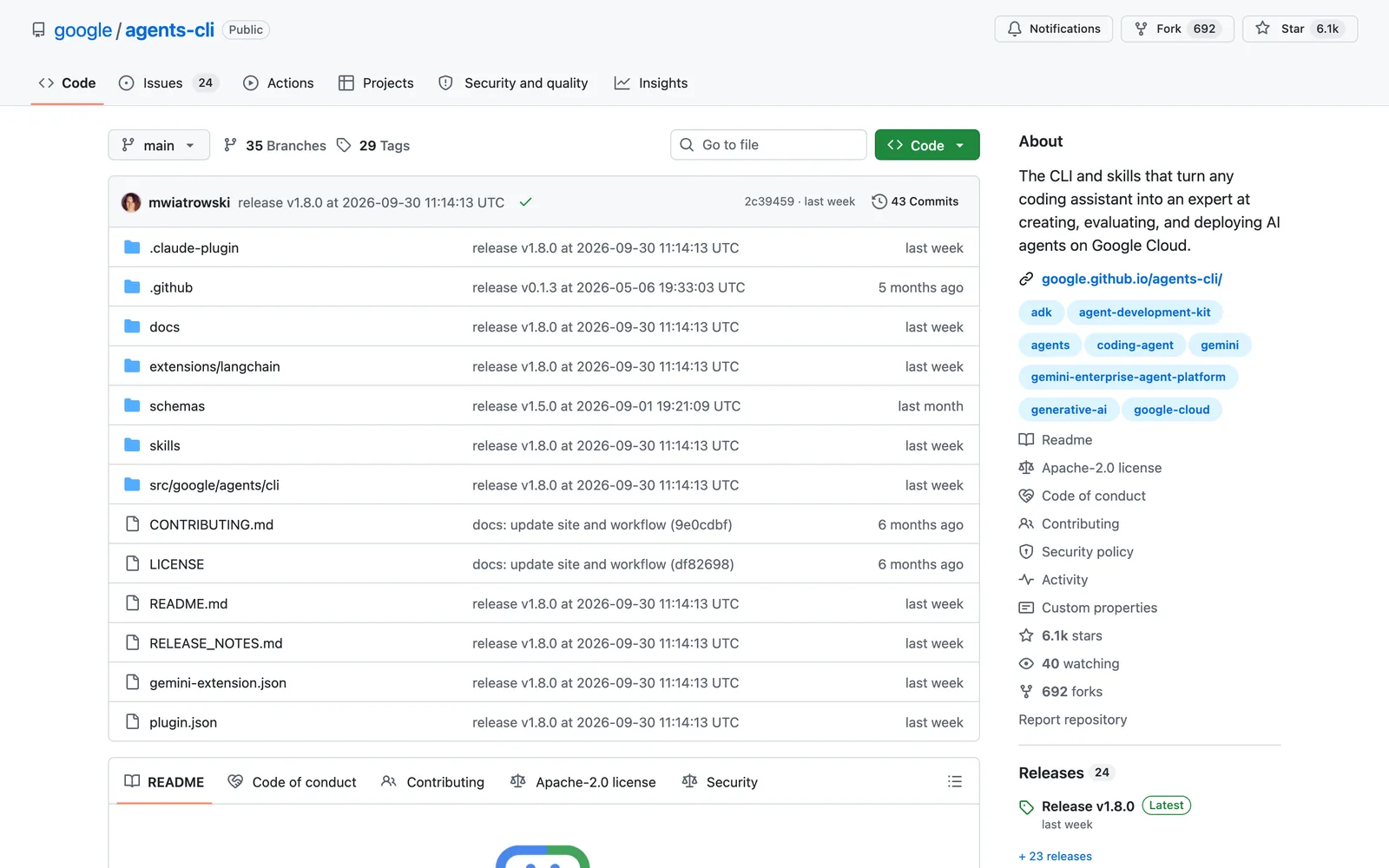Screen dimensions: 1389x868
Task: Open the README outline list icon
Action: point(955,781)
